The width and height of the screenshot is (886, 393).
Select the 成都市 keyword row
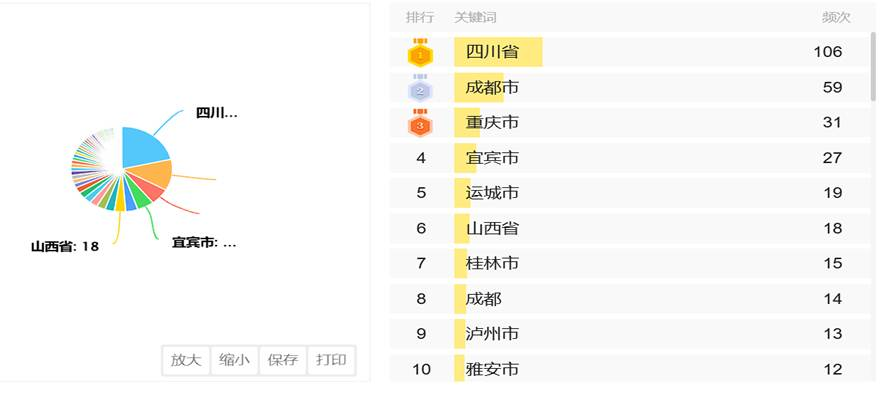click(630, 88)
